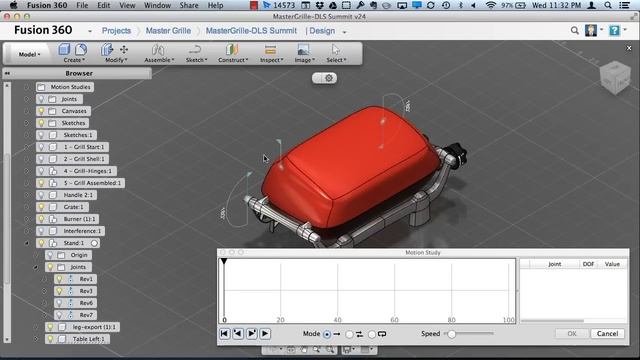This screenshot has height=360, width=640.
Task: Step motion study play forward with bar
Action: coord(251,333)
